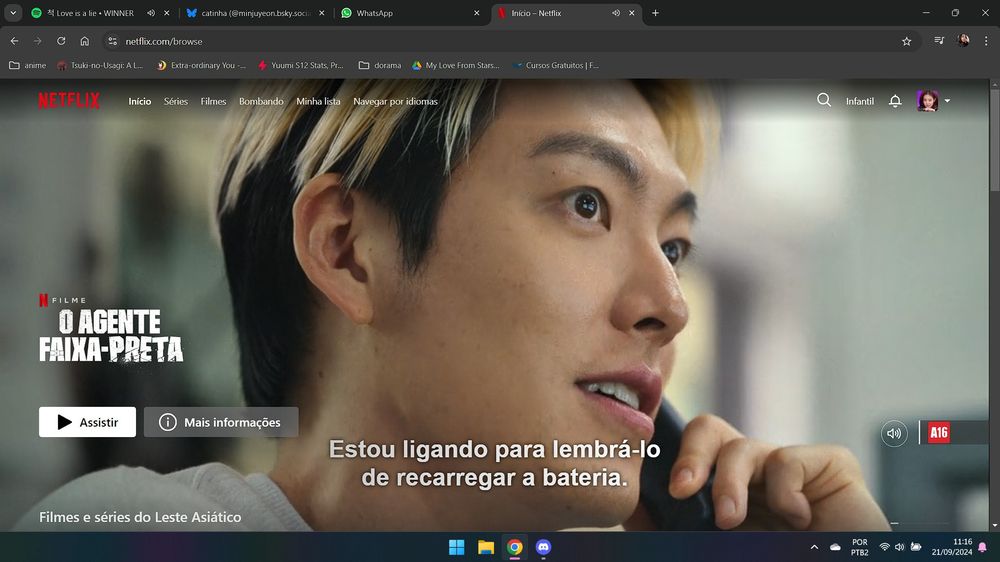
Task: Open File Explorer from the taskbar
Action: (x=486, y=547)
